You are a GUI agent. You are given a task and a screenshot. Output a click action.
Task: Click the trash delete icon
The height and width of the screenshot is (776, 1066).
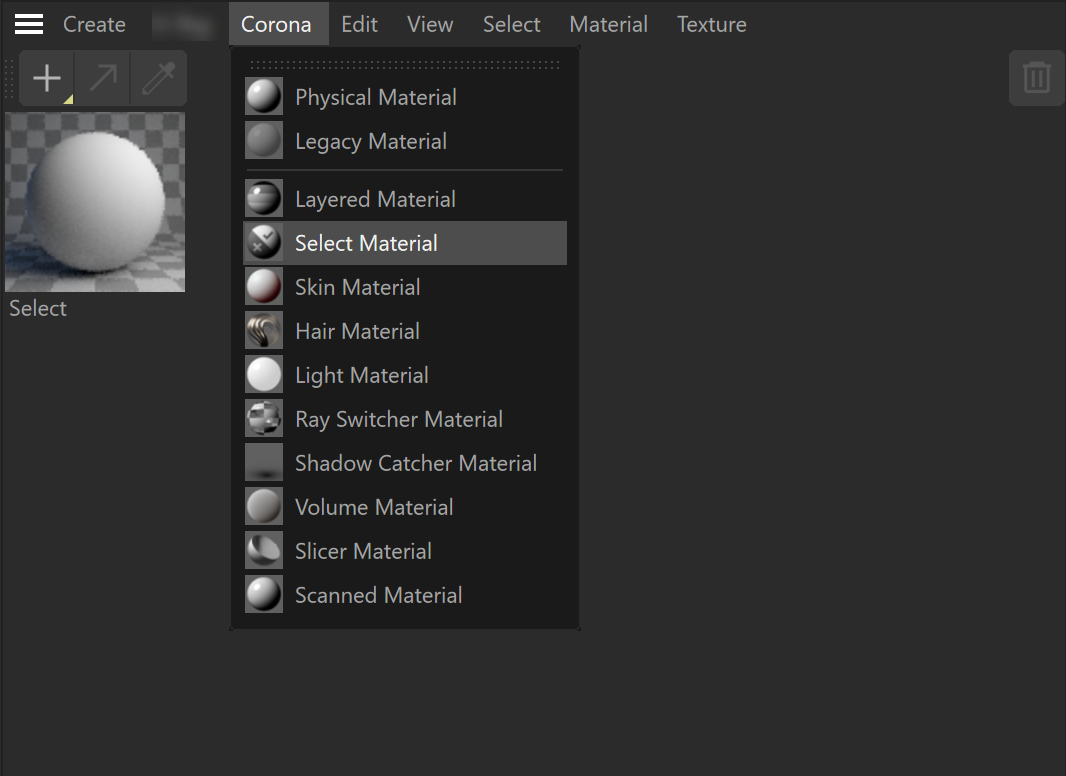point(1037,78)
